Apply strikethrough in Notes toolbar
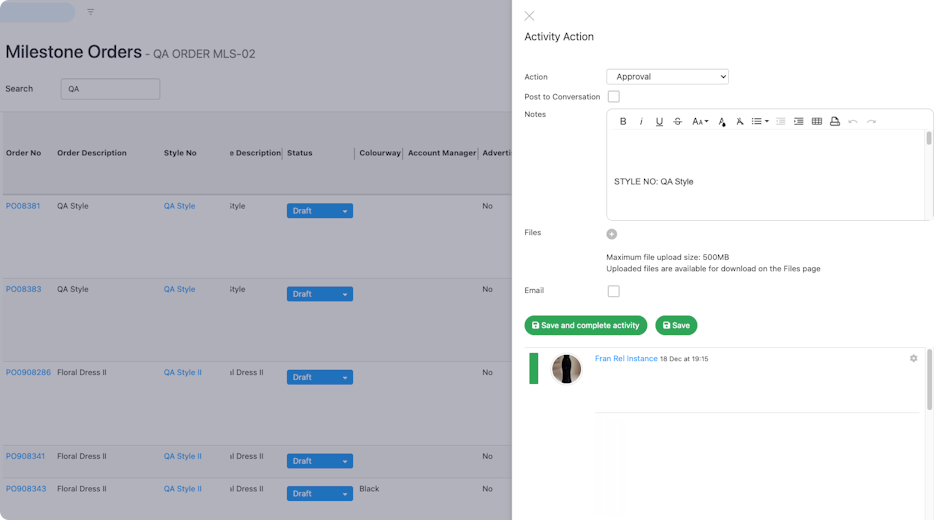Image resolution: width=943 pixels, height=520 pixels. (x=678, y=121)
